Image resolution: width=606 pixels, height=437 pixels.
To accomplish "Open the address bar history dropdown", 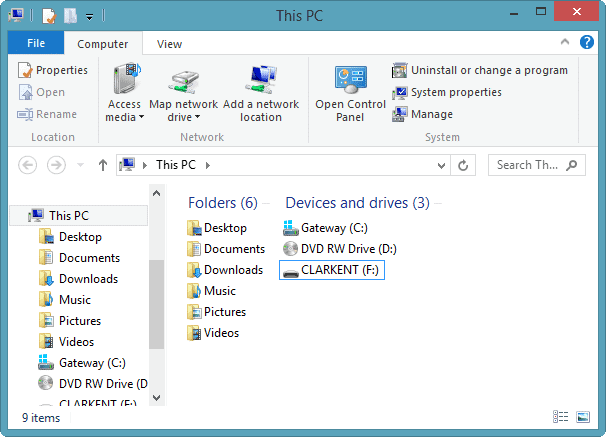I will [x=441, y=166].
